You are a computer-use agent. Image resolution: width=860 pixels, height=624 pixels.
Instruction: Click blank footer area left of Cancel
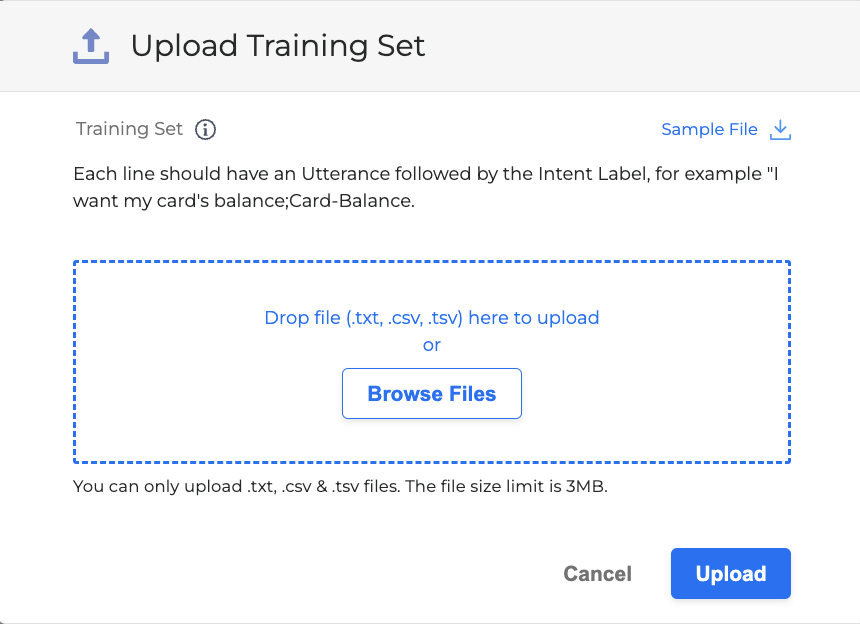[300, 574]
